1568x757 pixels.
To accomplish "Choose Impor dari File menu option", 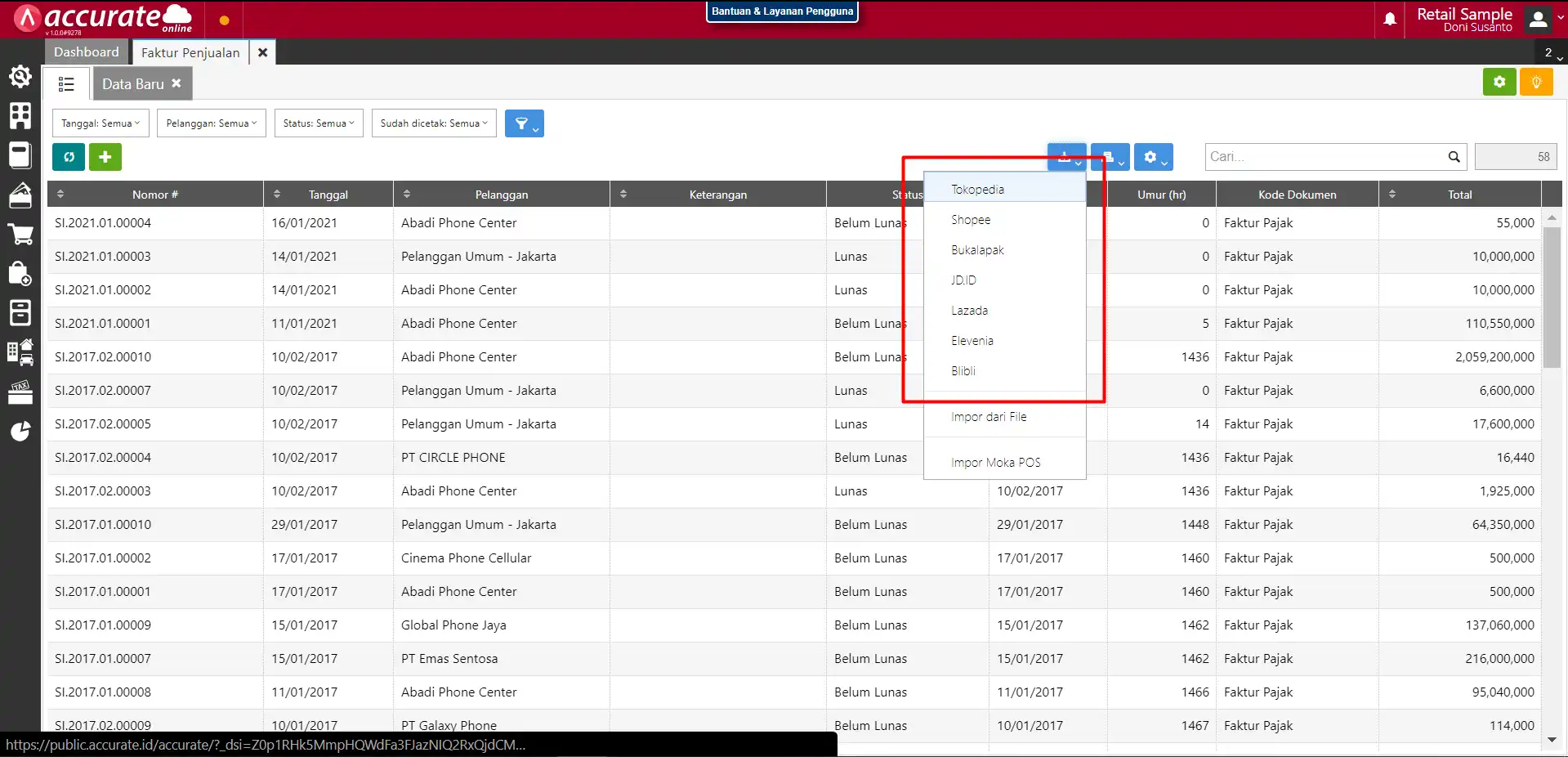I will point(1004,417).
